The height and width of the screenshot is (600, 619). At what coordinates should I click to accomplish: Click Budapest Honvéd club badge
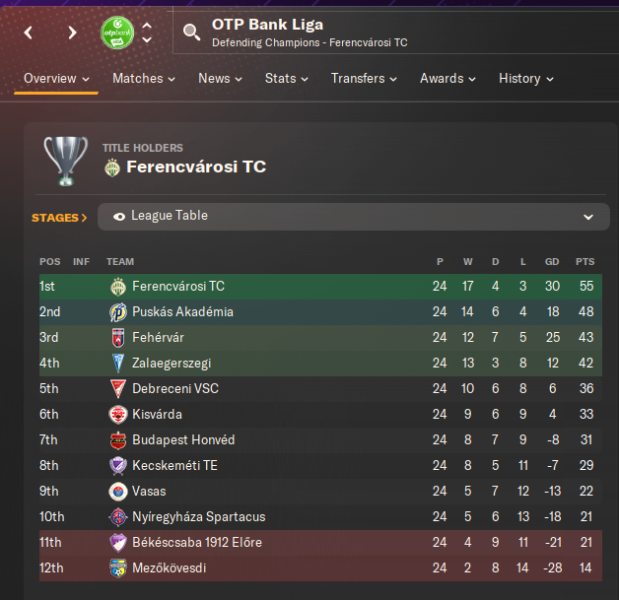pos(118,440)
